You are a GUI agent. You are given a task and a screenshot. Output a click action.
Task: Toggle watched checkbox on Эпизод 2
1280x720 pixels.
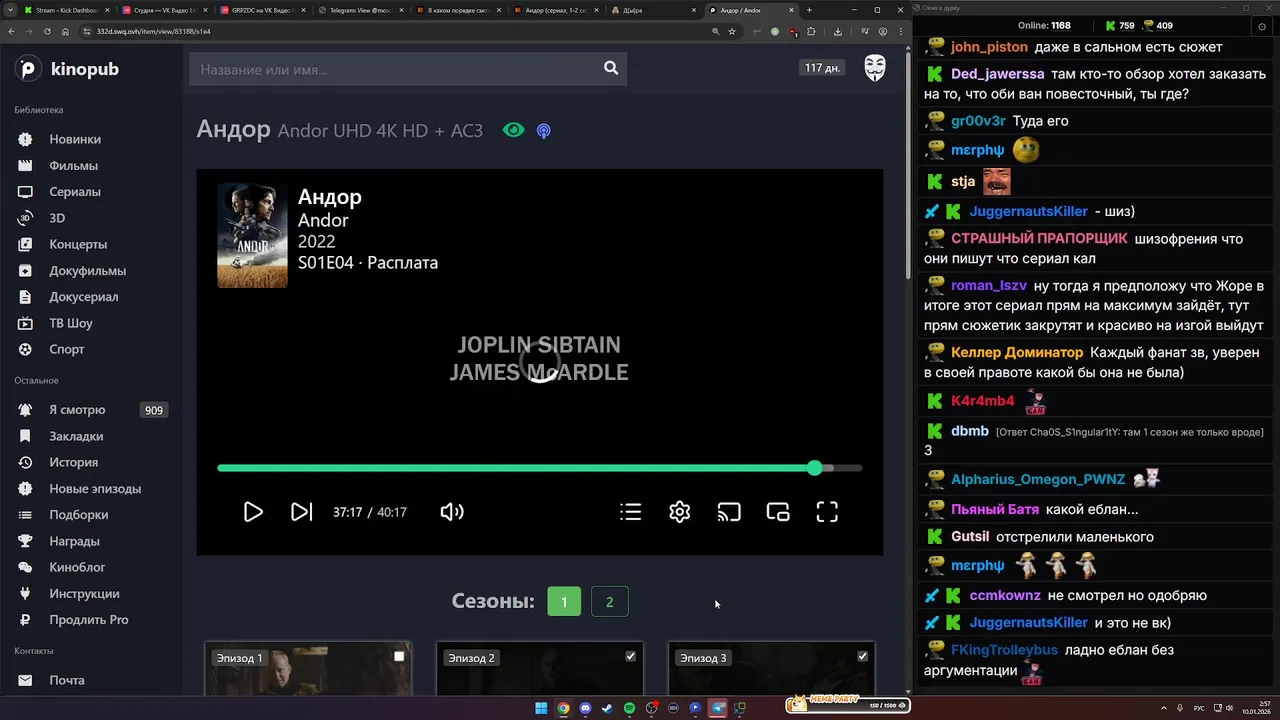click(630, 657)
